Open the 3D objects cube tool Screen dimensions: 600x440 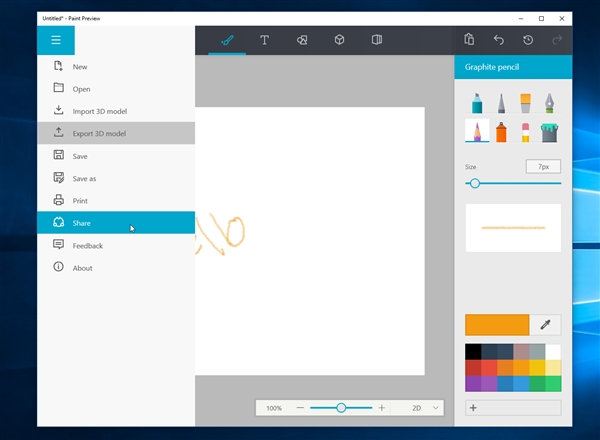tap(339, 40)
